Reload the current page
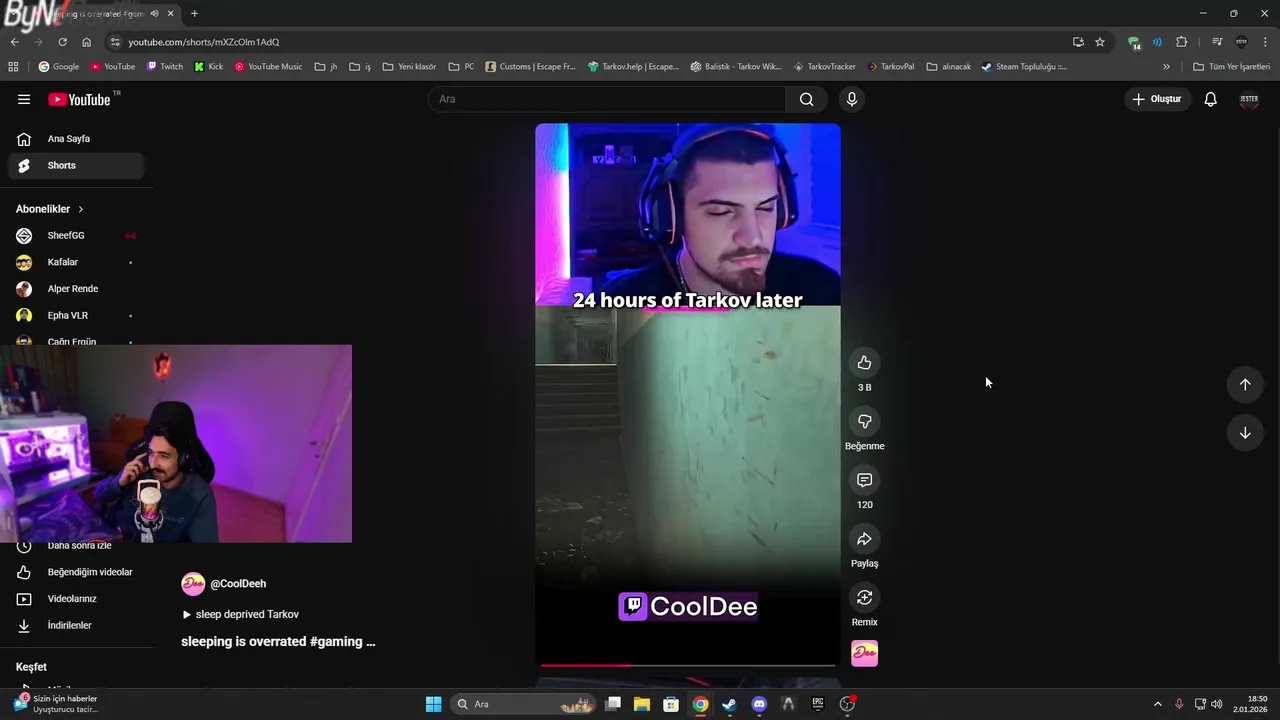 pos(62,42)
